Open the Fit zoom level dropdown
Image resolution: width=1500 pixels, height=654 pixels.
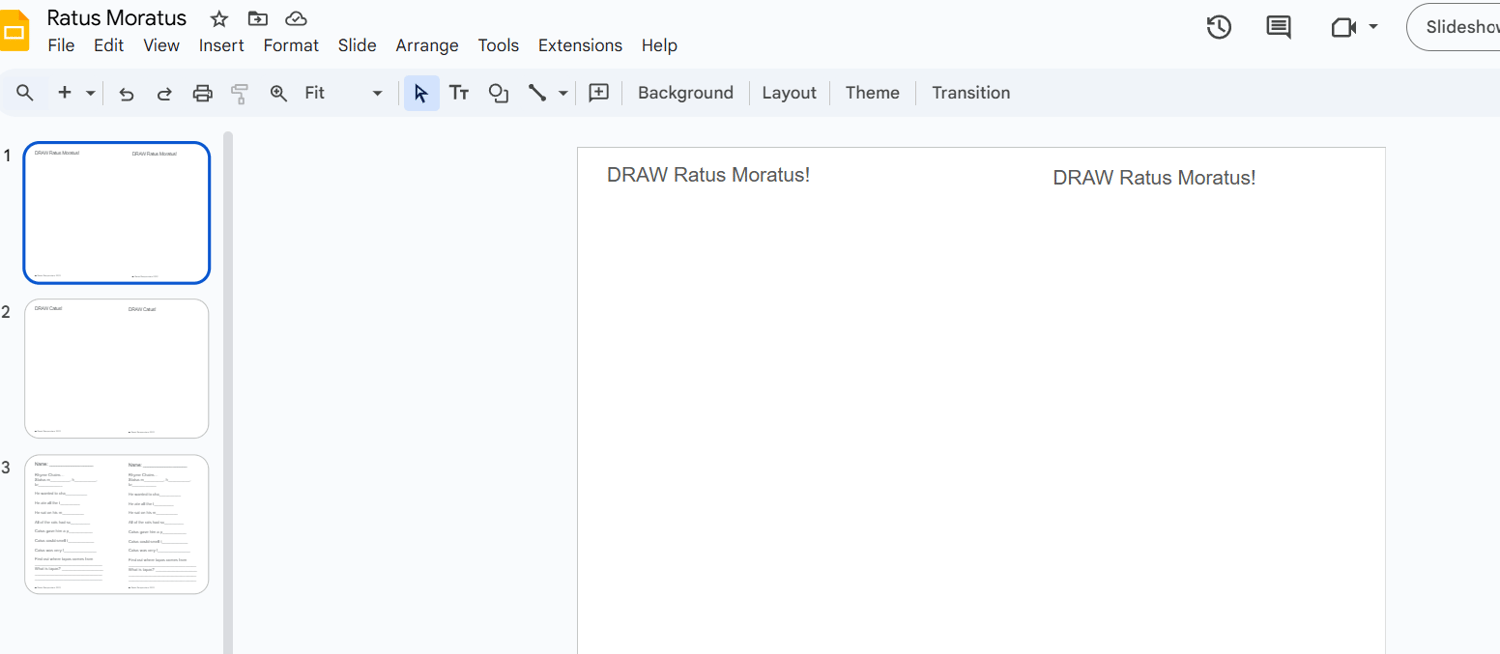(x=343, y=93)
